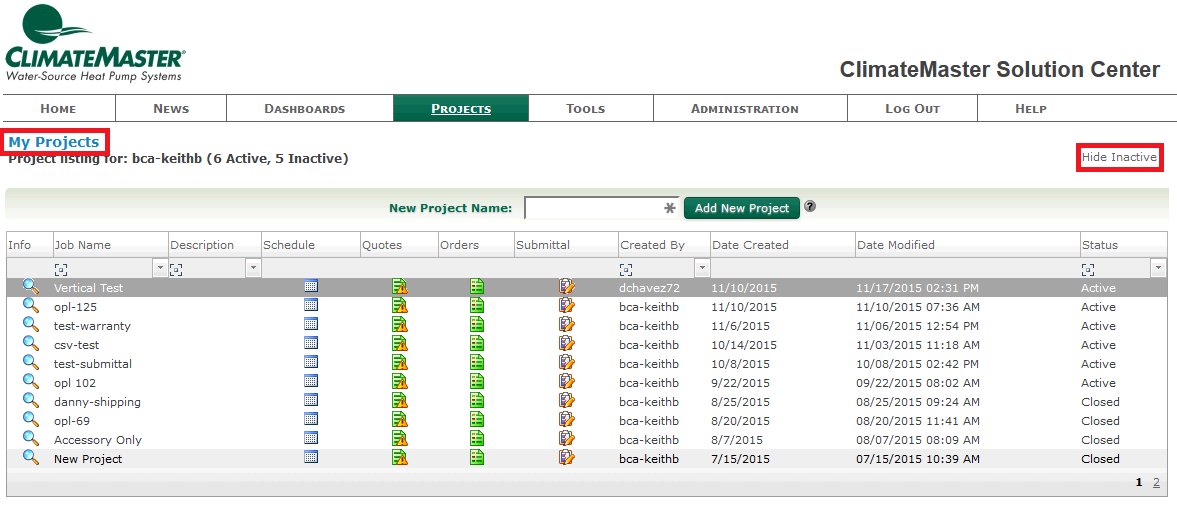The image size is (1177, 508).
Task: Click Log Out in navigation bar
Action: point(913,109)
